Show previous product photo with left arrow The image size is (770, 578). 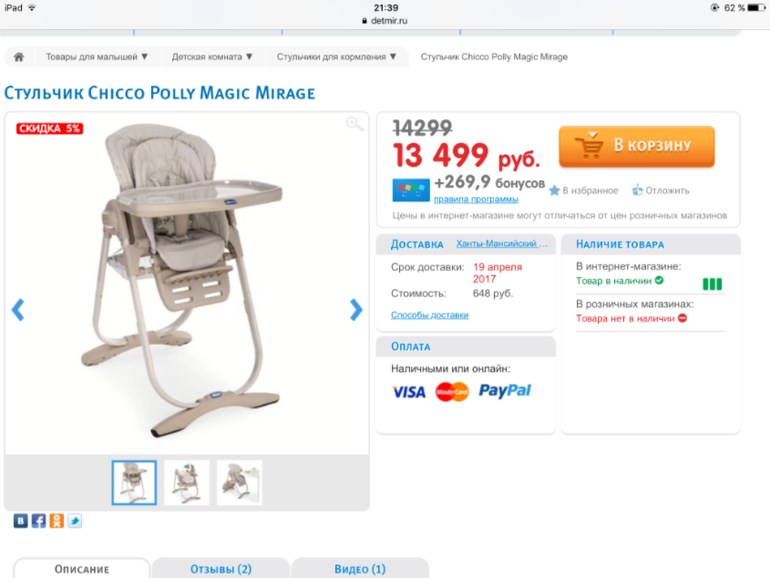tap(18, 310)
